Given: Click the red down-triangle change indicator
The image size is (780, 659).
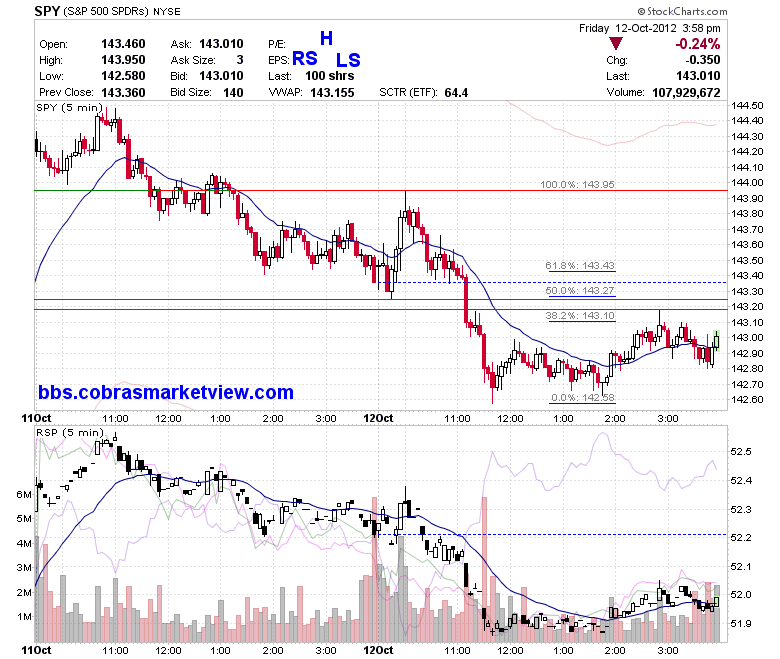Looking at the screenshot, I should 615,44.
